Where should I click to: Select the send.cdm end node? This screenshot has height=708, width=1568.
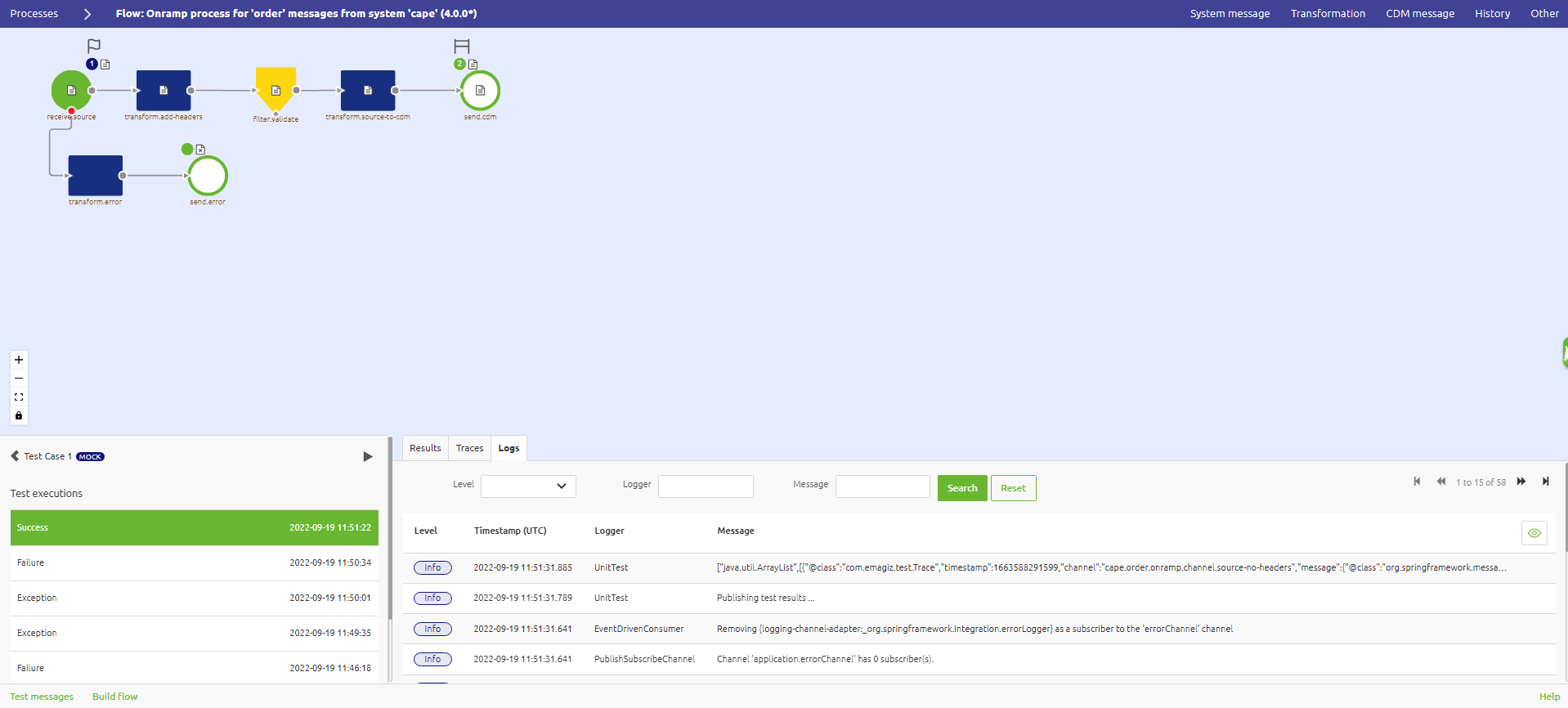[x=480, y=90]
